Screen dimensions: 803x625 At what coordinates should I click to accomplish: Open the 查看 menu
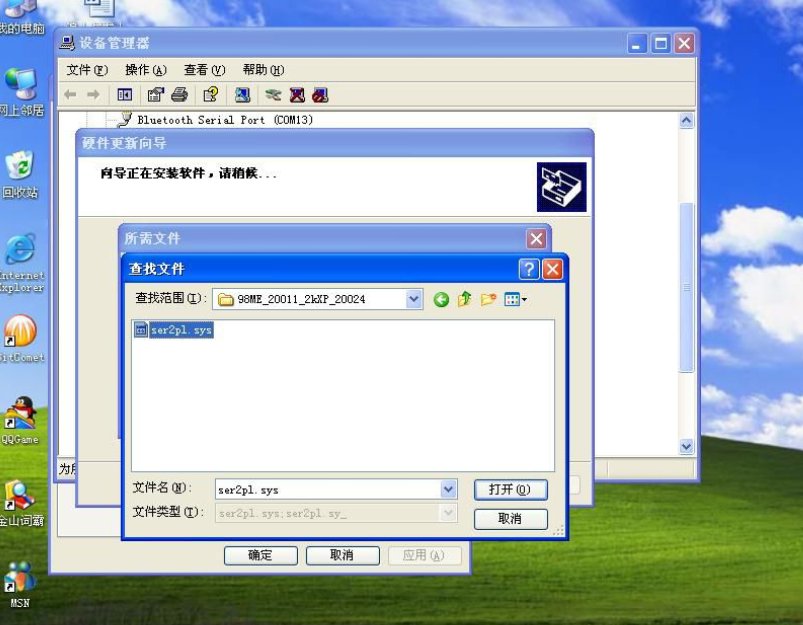pos(199,70)
